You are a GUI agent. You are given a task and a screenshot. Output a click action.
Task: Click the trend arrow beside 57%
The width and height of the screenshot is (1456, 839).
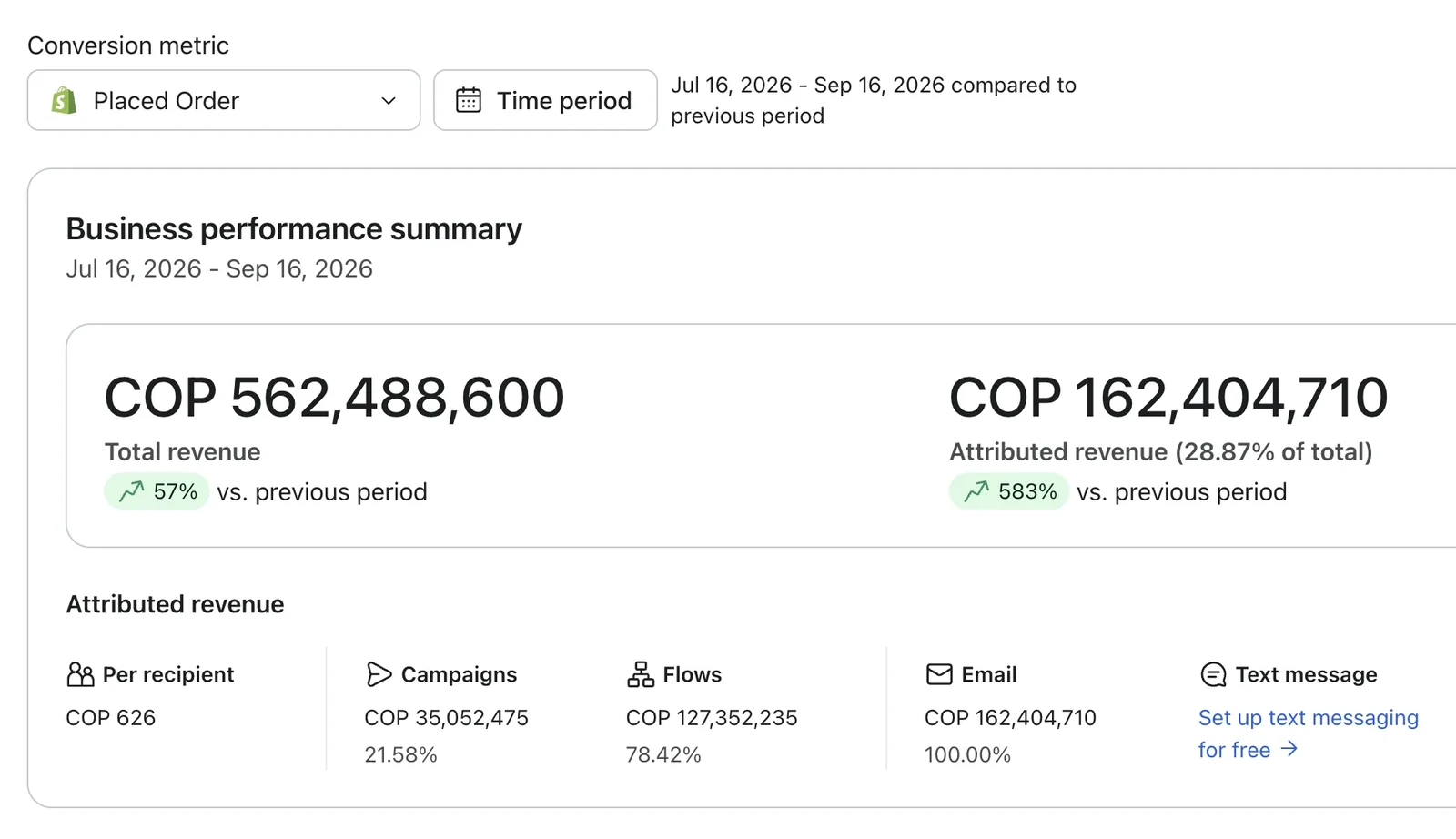coord(132,491)
